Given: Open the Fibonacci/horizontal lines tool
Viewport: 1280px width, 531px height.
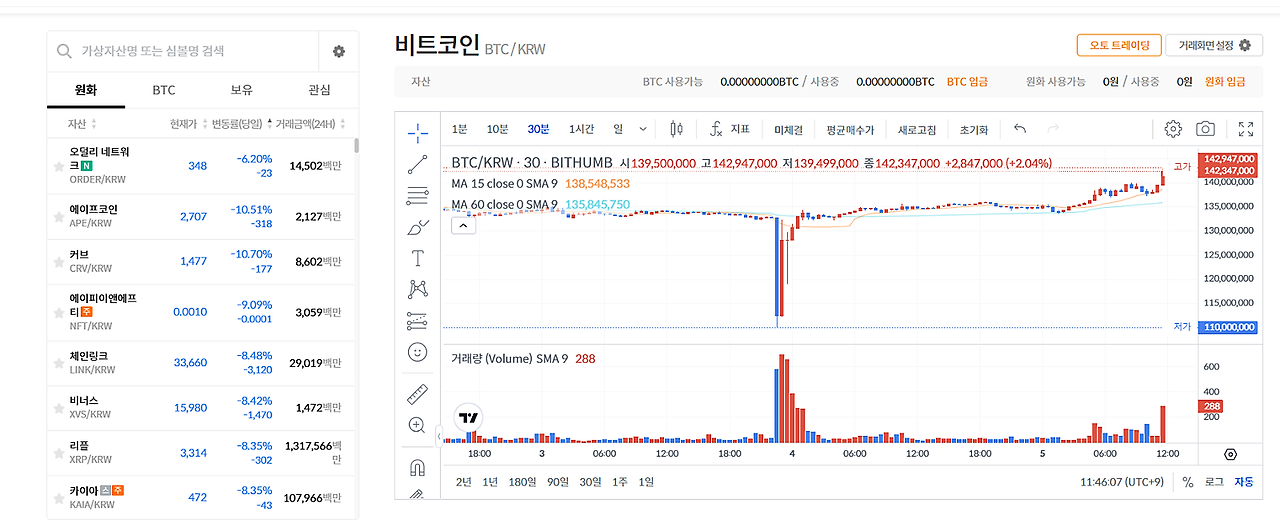Looking at the screenshot, I should pos(418,196).
